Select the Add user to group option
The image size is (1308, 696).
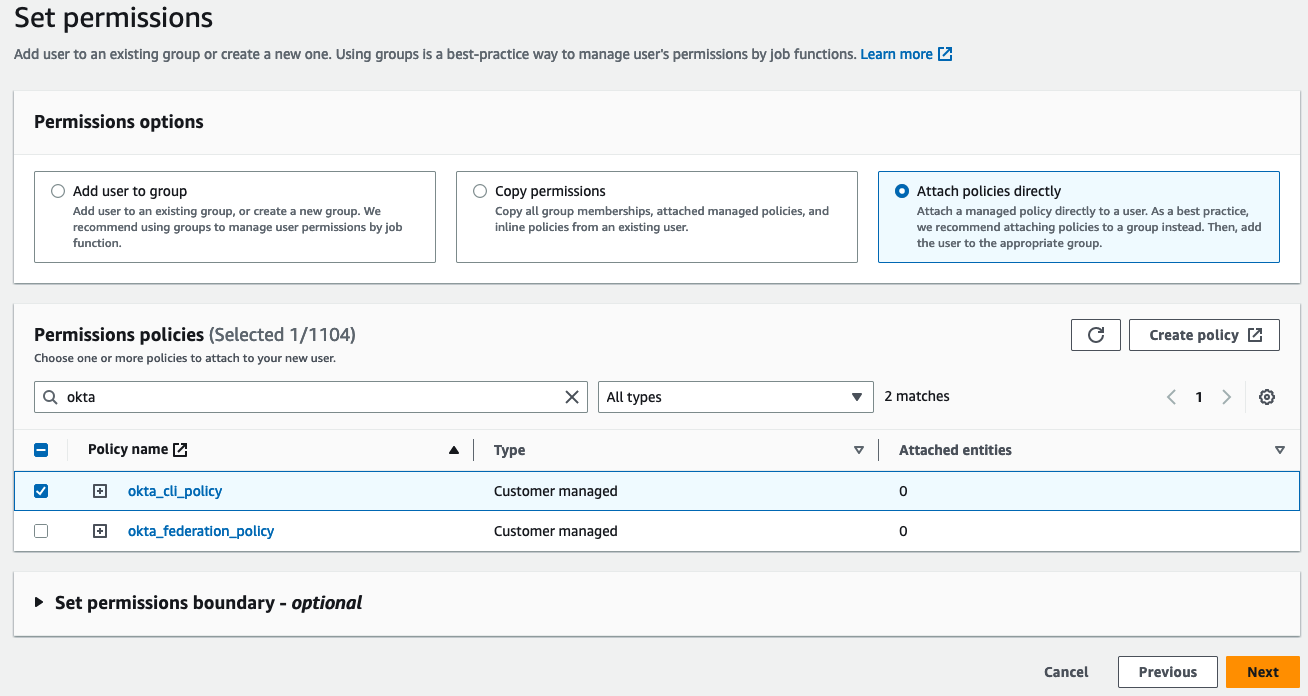58,191
